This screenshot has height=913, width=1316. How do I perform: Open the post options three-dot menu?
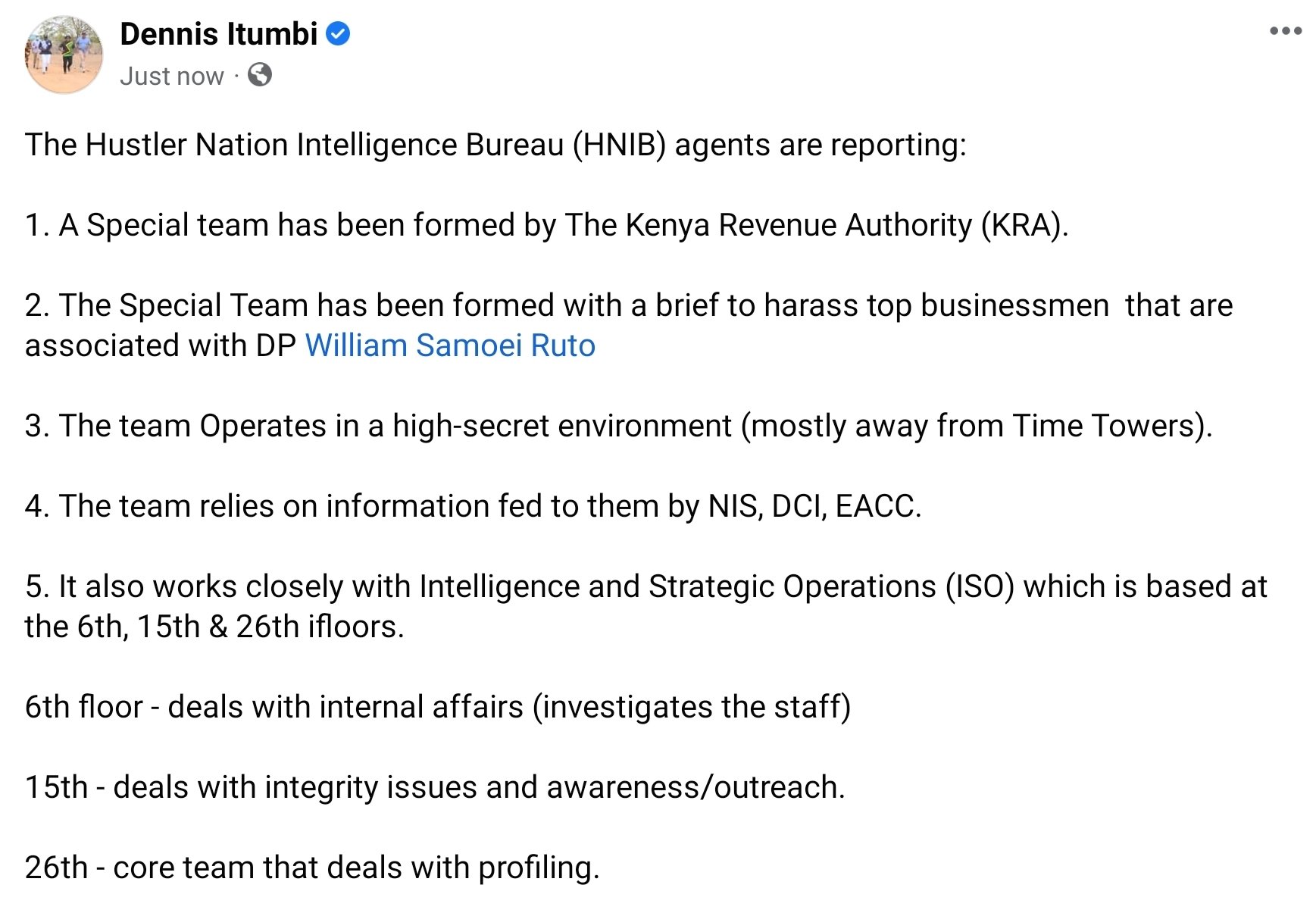pos(1285,31)
